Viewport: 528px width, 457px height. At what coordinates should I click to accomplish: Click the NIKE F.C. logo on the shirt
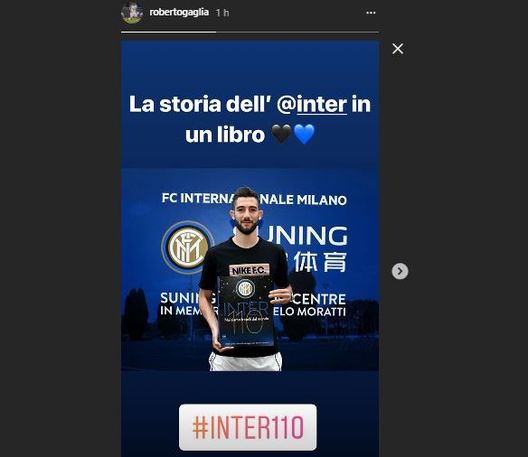250,270
